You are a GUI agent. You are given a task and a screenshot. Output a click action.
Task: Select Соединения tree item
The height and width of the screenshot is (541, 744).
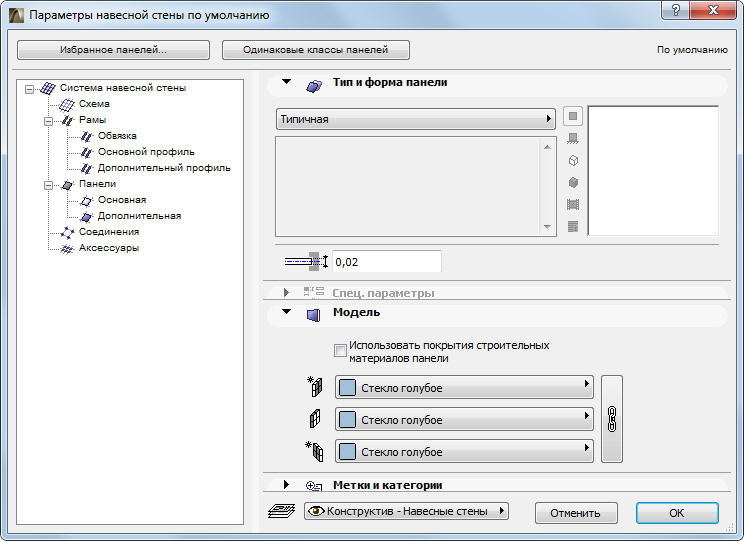[109, 232]
